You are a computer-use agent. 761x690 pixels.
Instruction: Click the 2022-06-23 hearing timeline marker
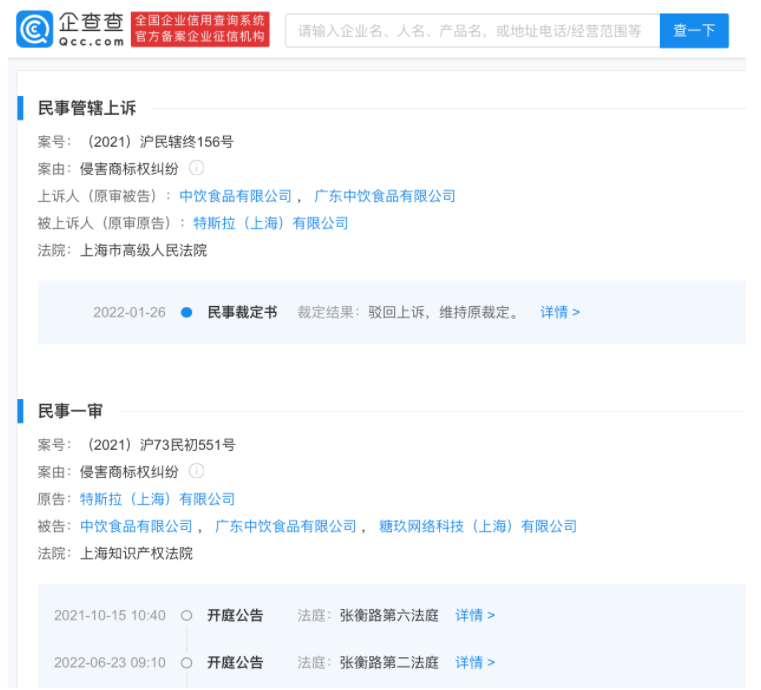click(187, 662)
